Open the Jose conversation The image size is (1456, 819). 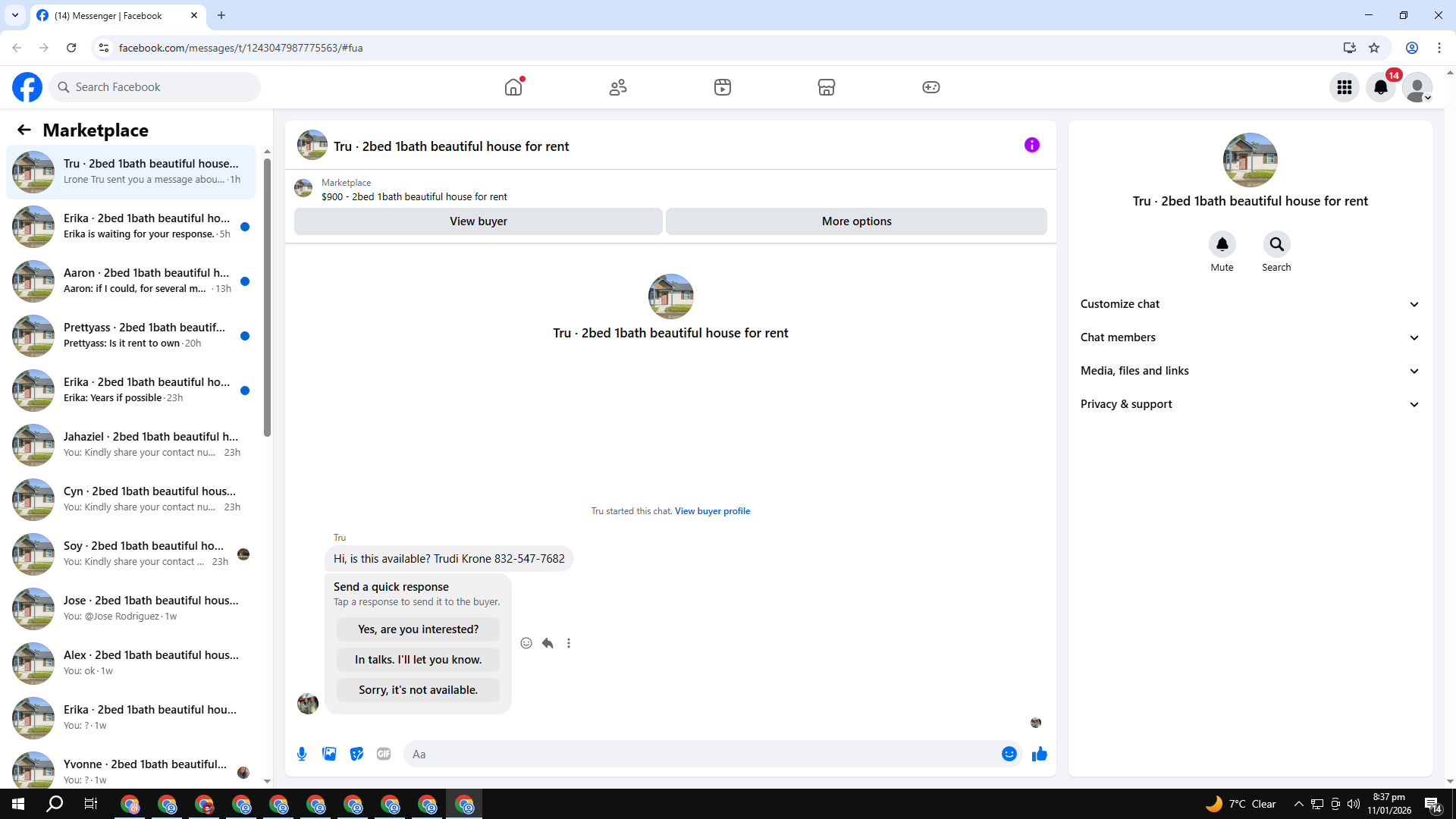pyautogui.click(x=131, y=609)
